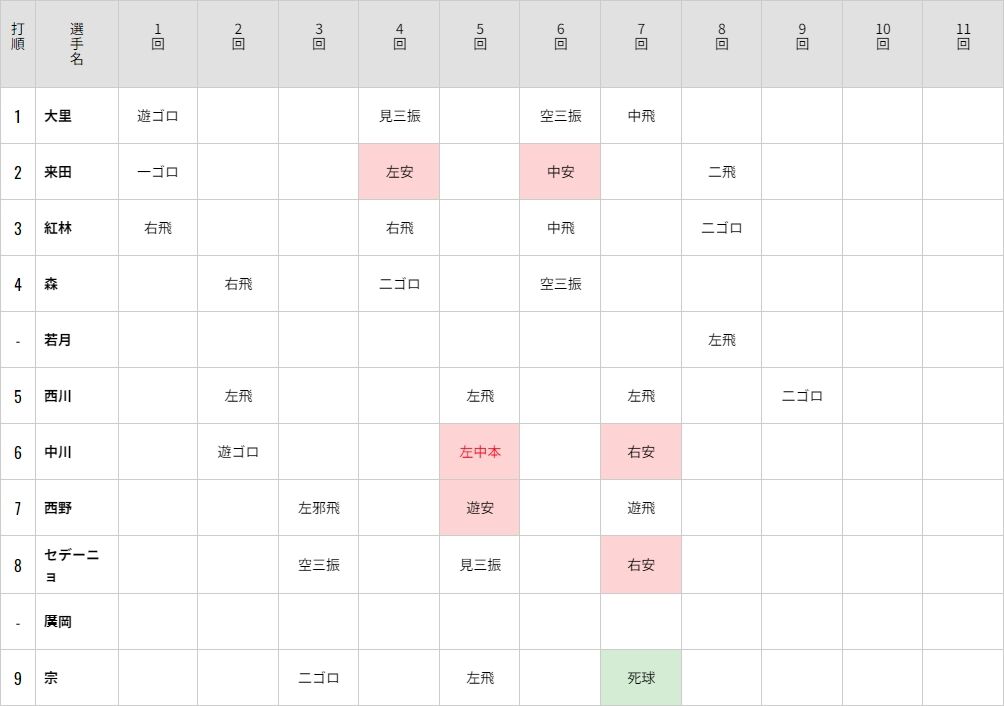The height and width of the screenshot is (706, 1004).
Task: Click the 打順 column header
Action: pyautogui.click(x=17, y=37)
